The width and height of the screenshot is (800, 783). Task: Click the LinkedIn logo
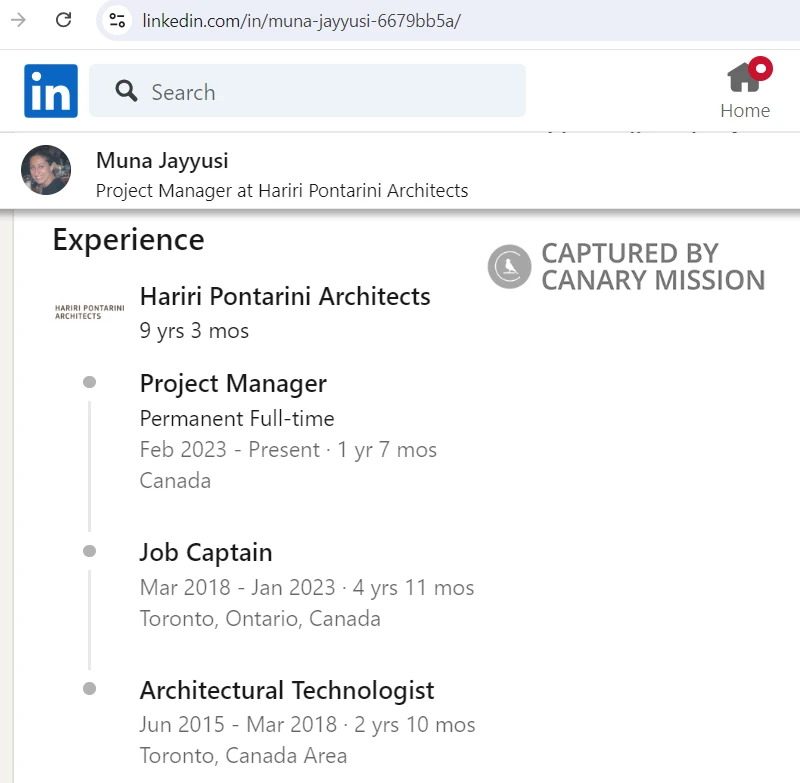click(51, 91)
